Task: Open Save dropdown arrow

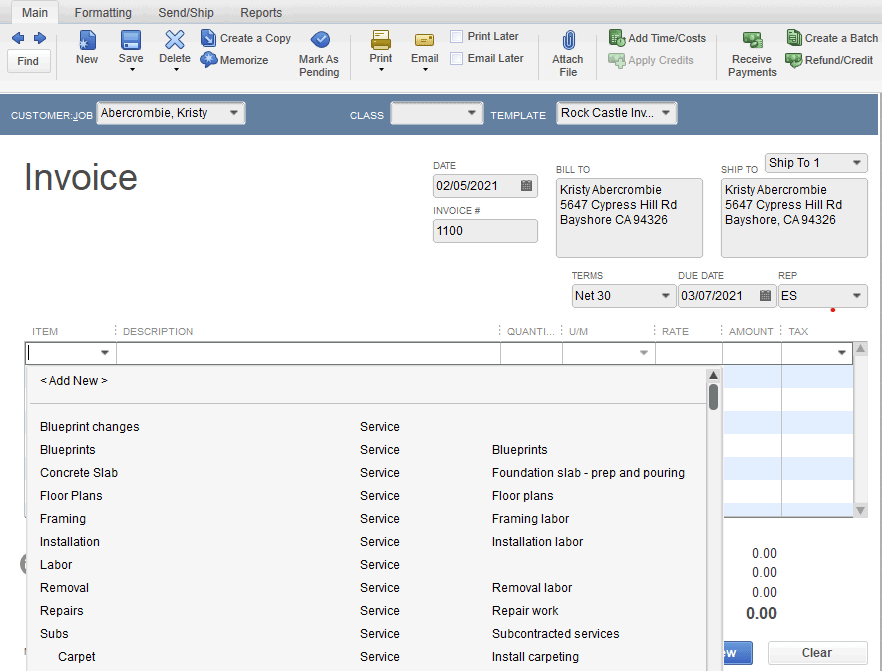Action: (x=132, y=70)
